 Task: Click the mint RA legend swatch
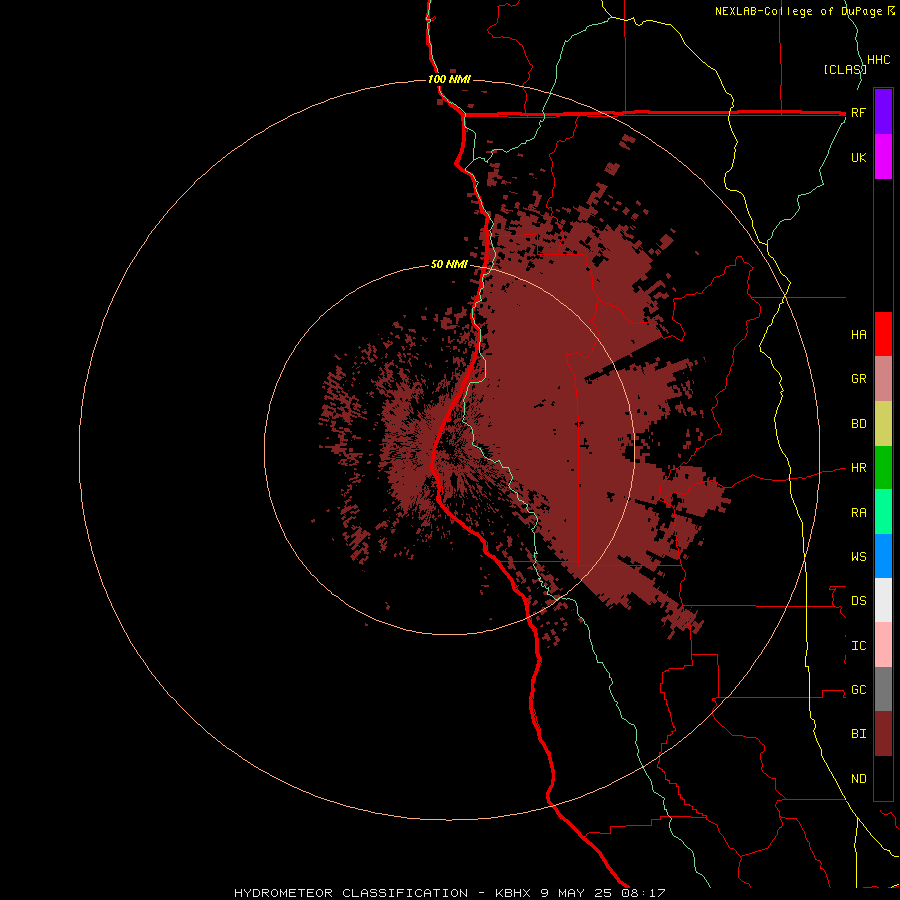click(x=883, y=512)
